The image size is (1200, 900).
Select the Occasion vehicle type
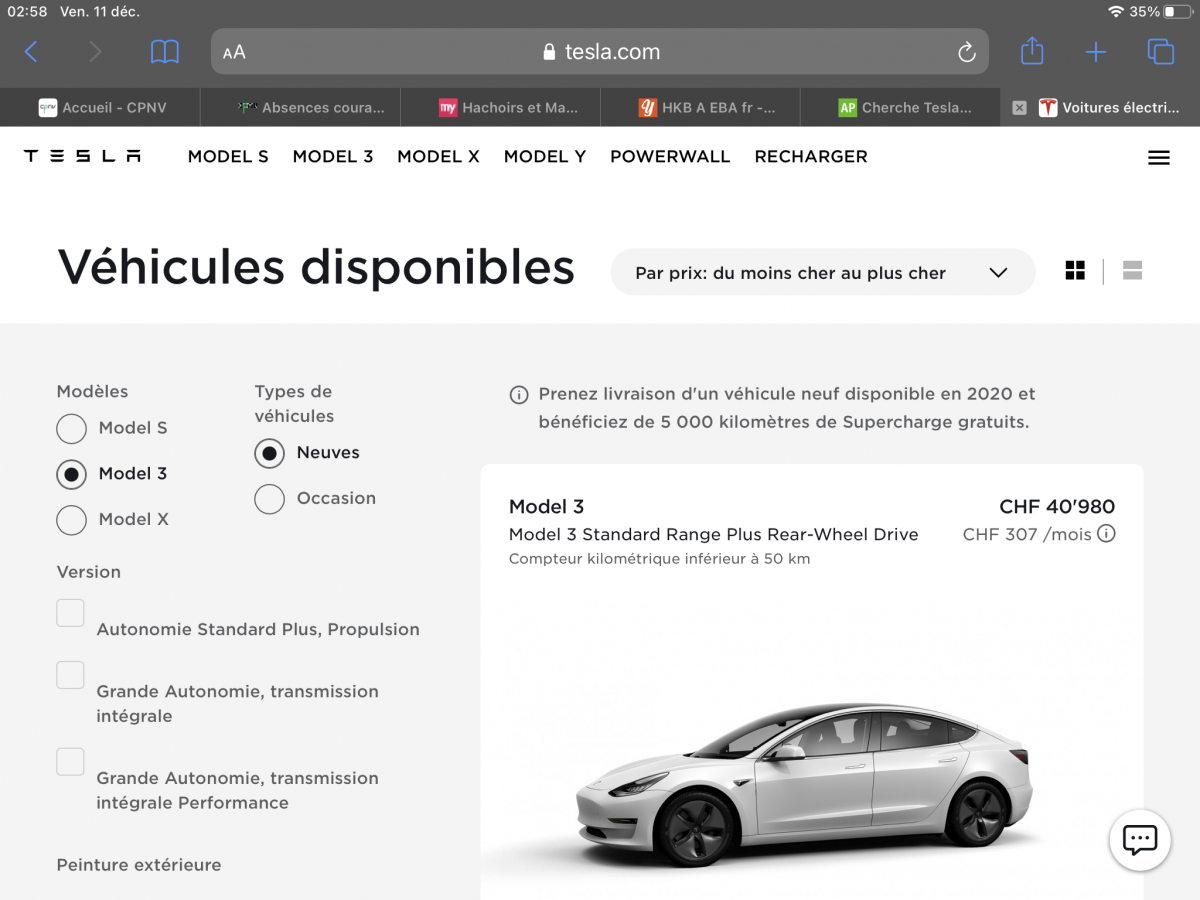(269, 498)
